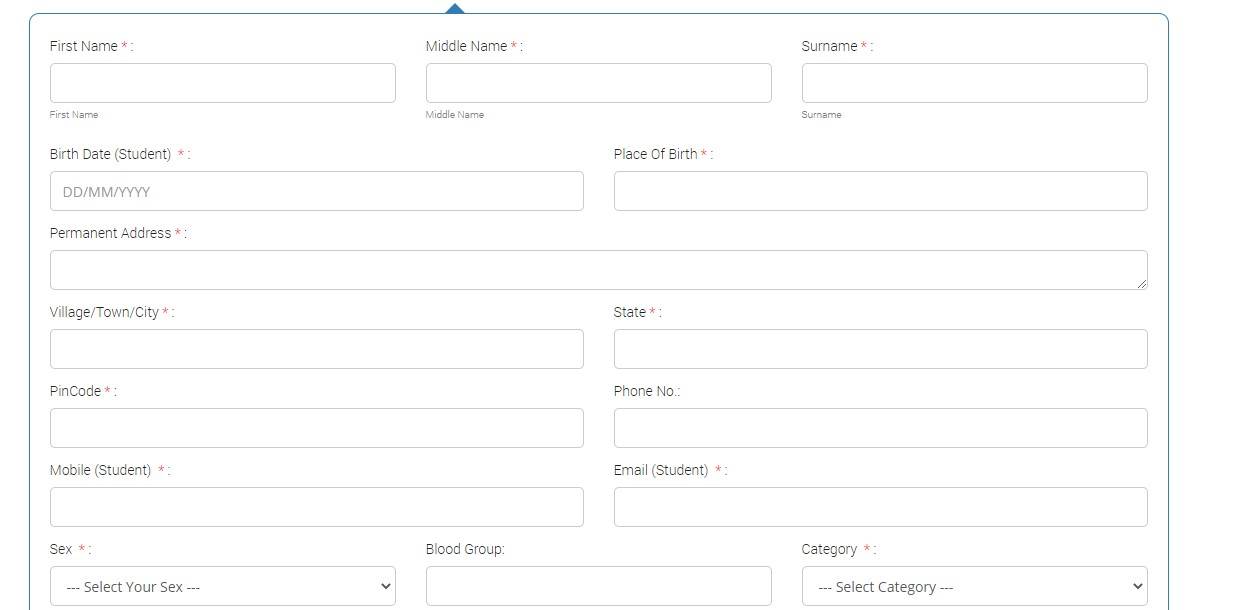Click the Email (Student) input field

click(x=880, y=507)
